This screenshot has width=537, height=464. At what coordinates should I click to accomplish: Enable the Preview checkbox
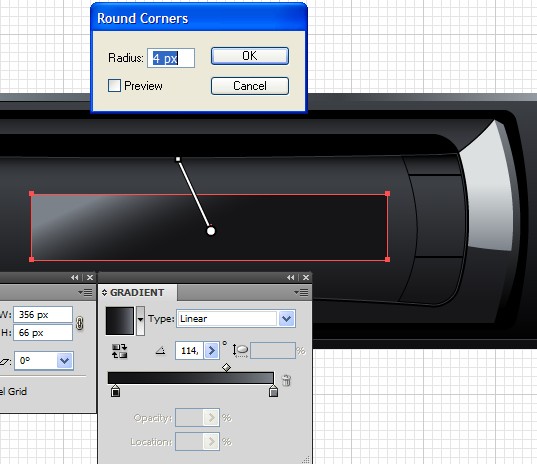tap(114, 86)
